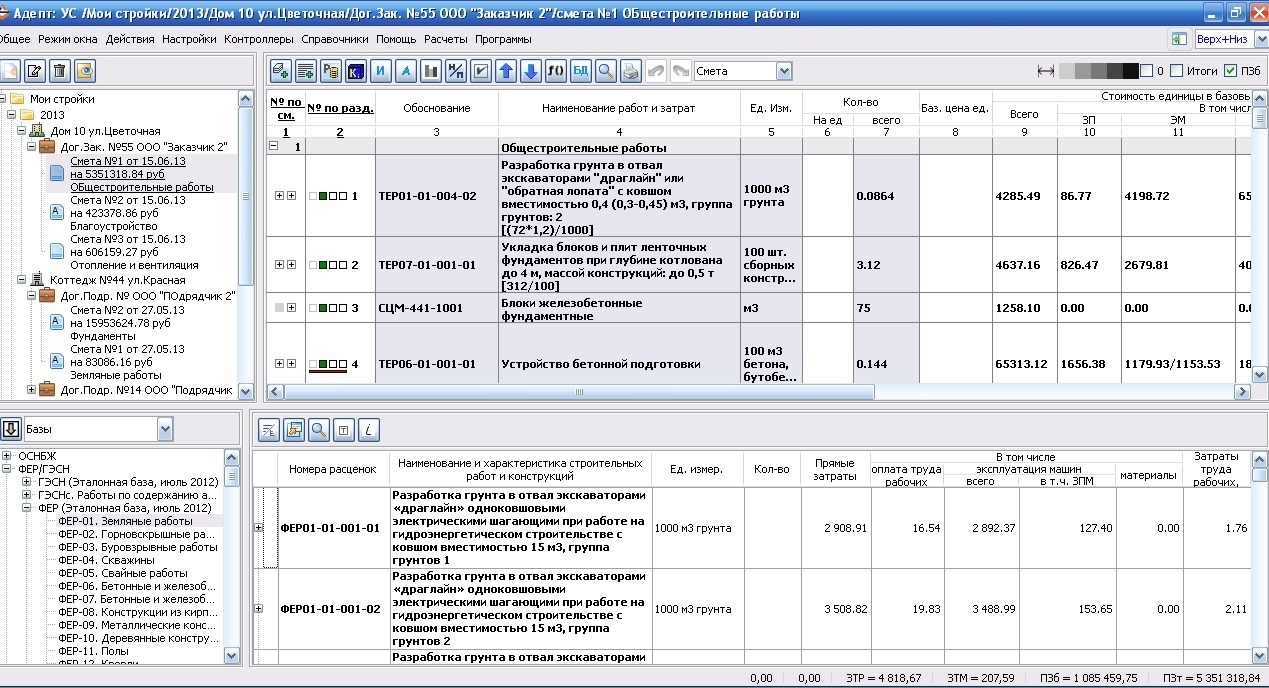Select the 'Мои стройки' root folder

click(x=62, y=99)
